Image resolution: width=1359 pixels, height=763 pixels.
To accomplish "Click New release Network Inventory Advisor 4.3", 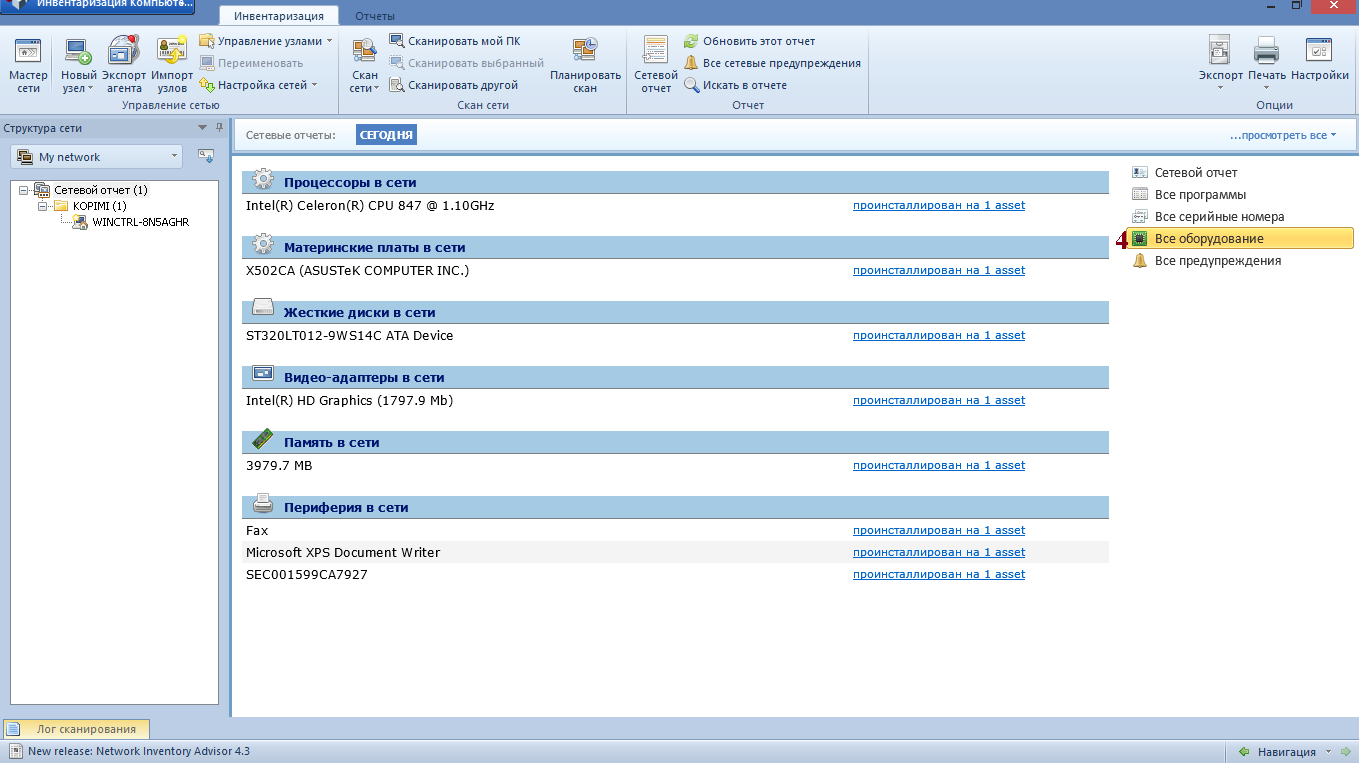I will tap(138, 751).
